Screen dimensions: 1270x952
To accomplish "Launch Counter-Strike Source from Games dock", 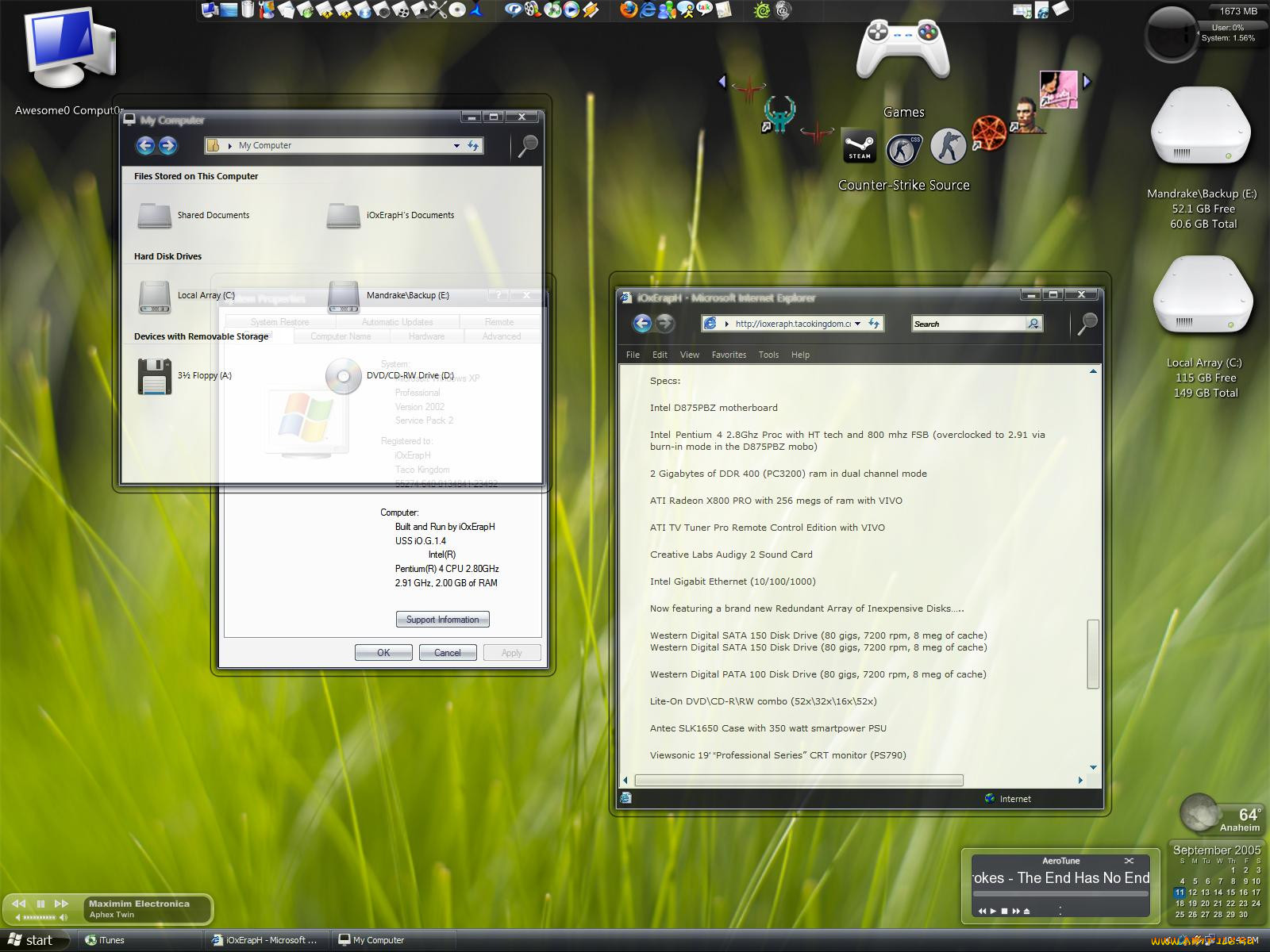I will click(x=904, y=149).
